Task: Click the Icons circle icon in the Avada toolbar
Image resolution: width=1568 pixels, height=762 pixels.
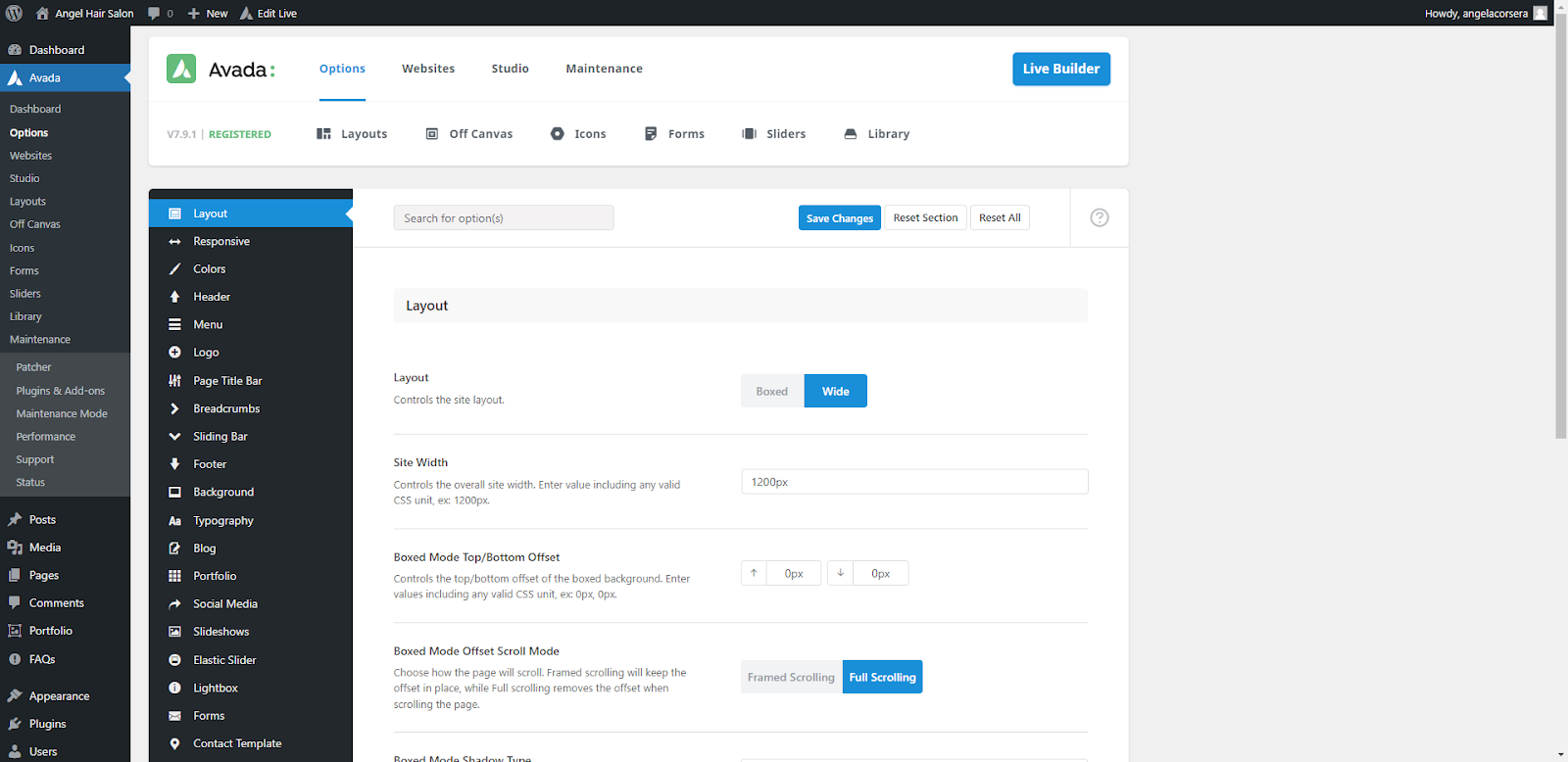Action: click(x=558, y=133)
